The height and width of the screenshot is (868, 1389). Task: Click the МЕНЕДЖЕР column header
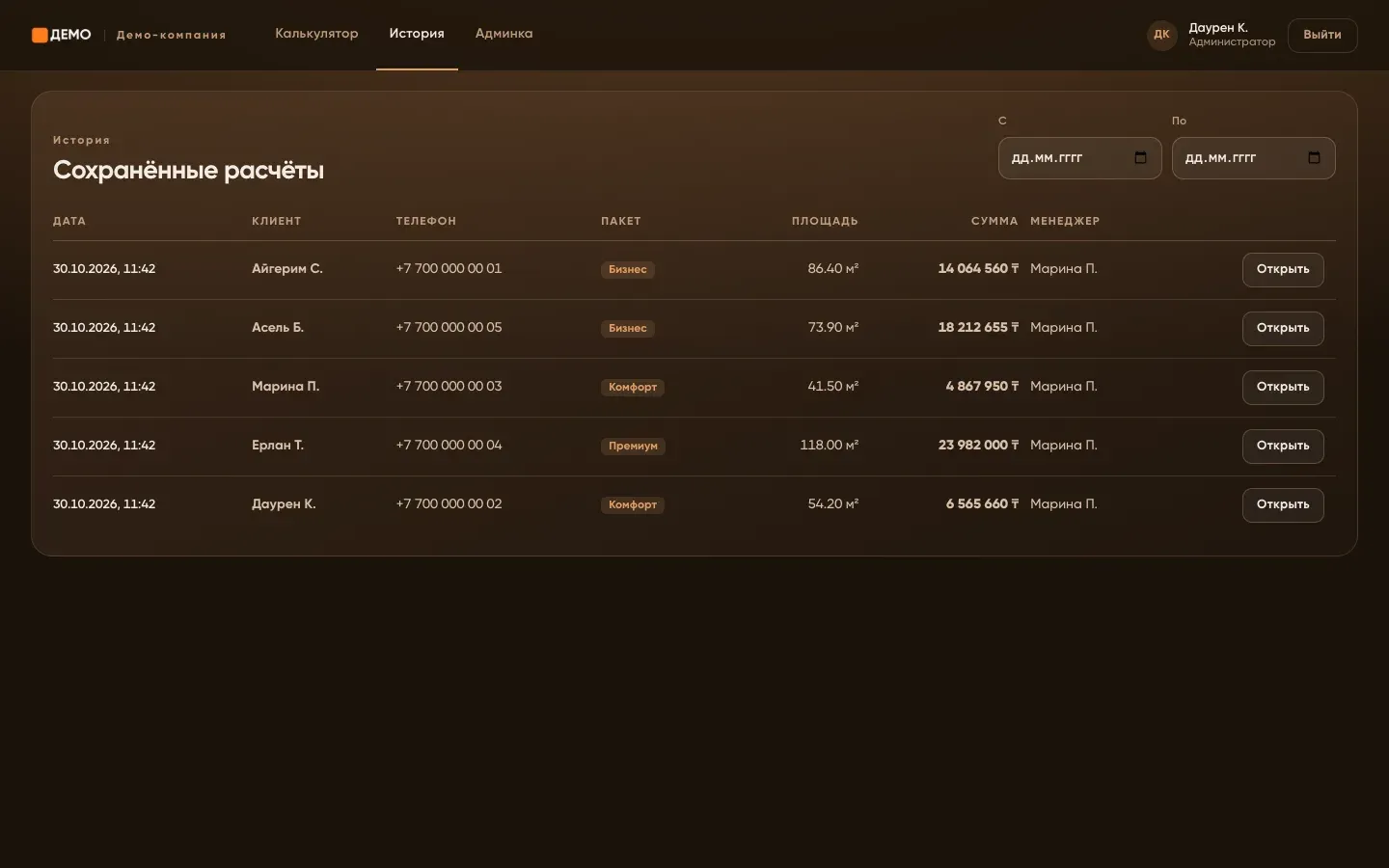pos(1065,222)
